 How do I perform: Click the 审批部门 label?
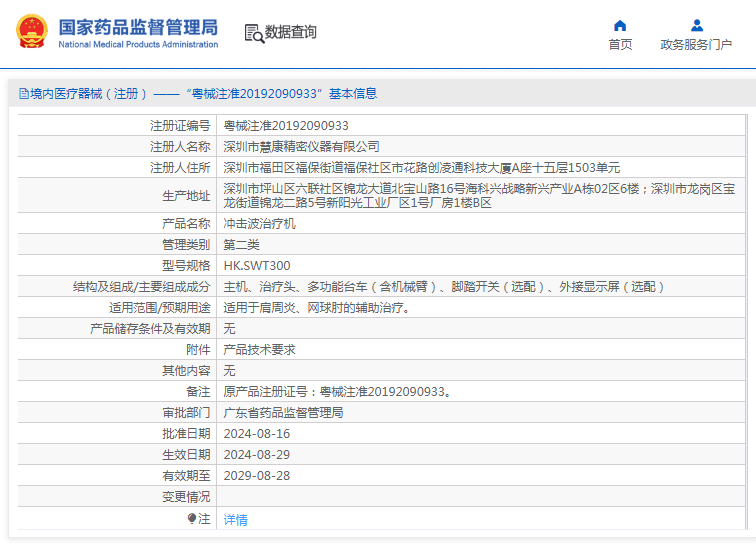point(186,413)
